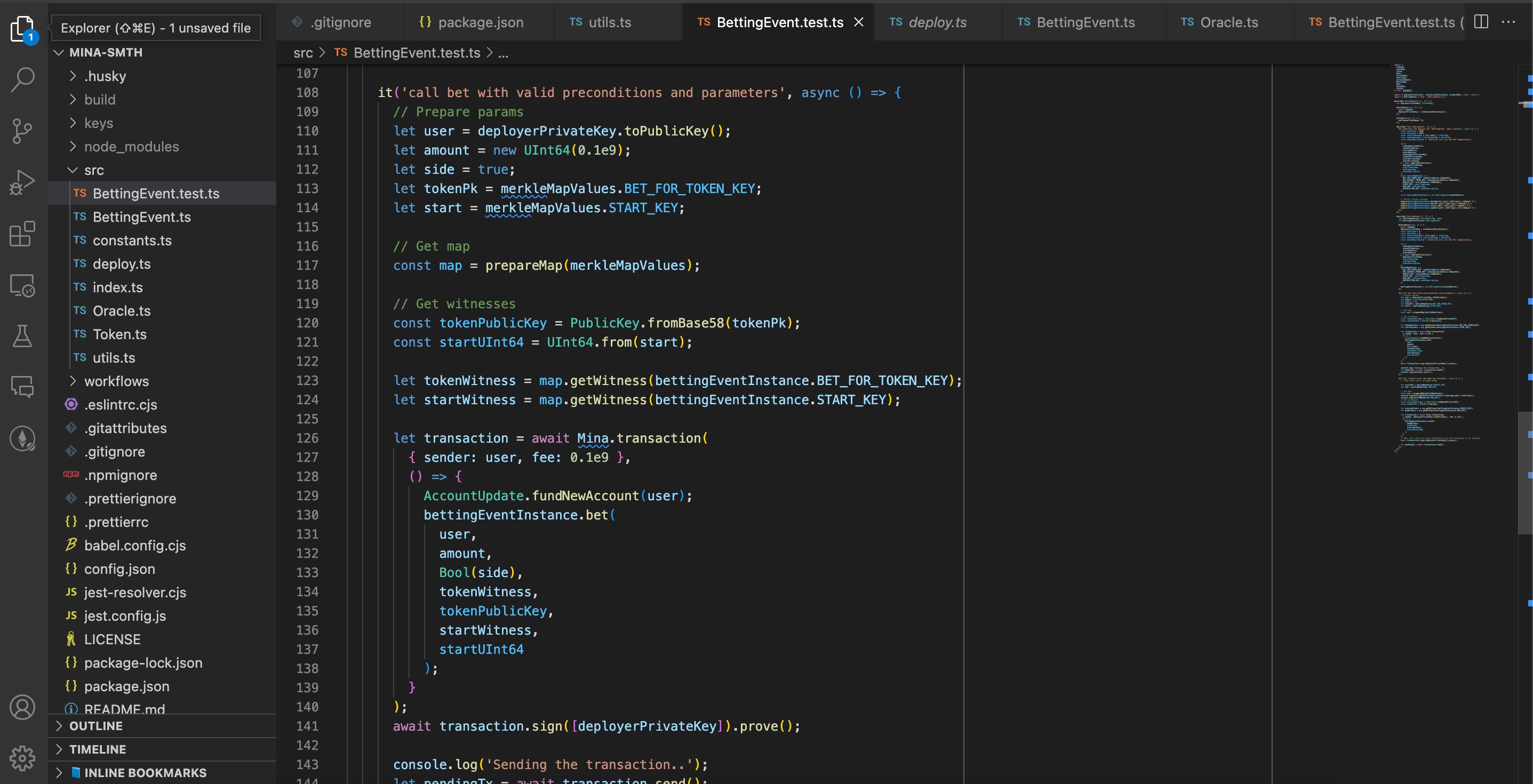Switch to the Oracle.ts tab

tap(1229, 22)
